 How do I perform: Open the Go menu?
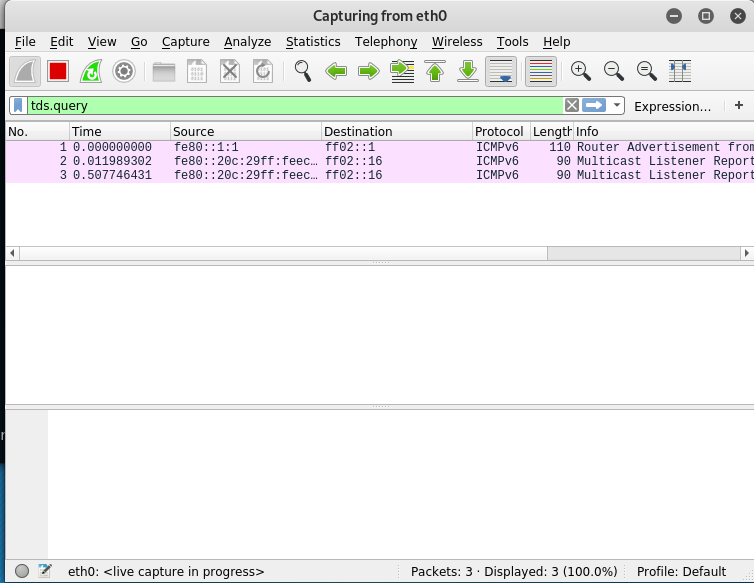tap(139, 42)
